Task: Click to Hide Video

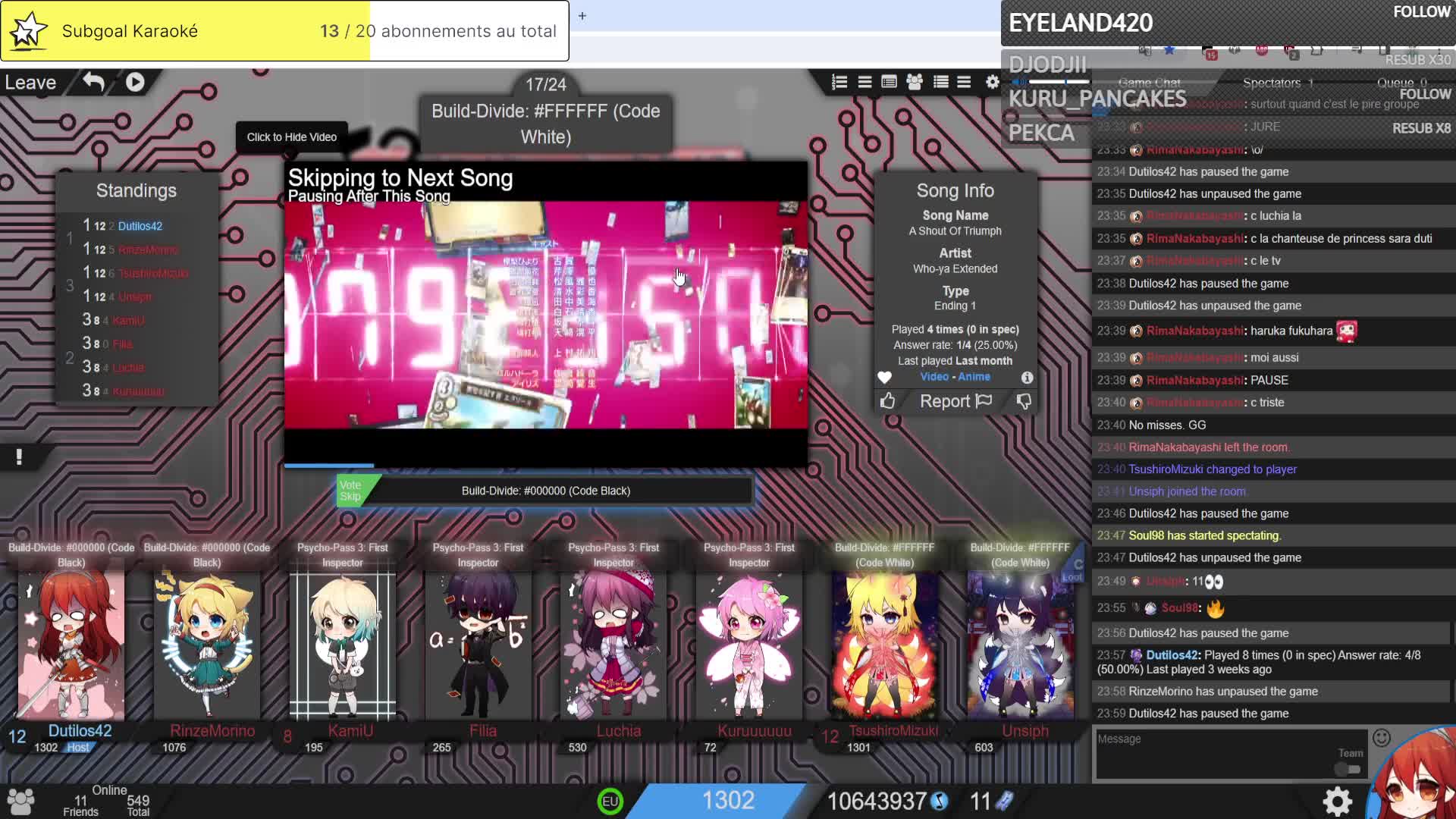Action: (292, 137)
